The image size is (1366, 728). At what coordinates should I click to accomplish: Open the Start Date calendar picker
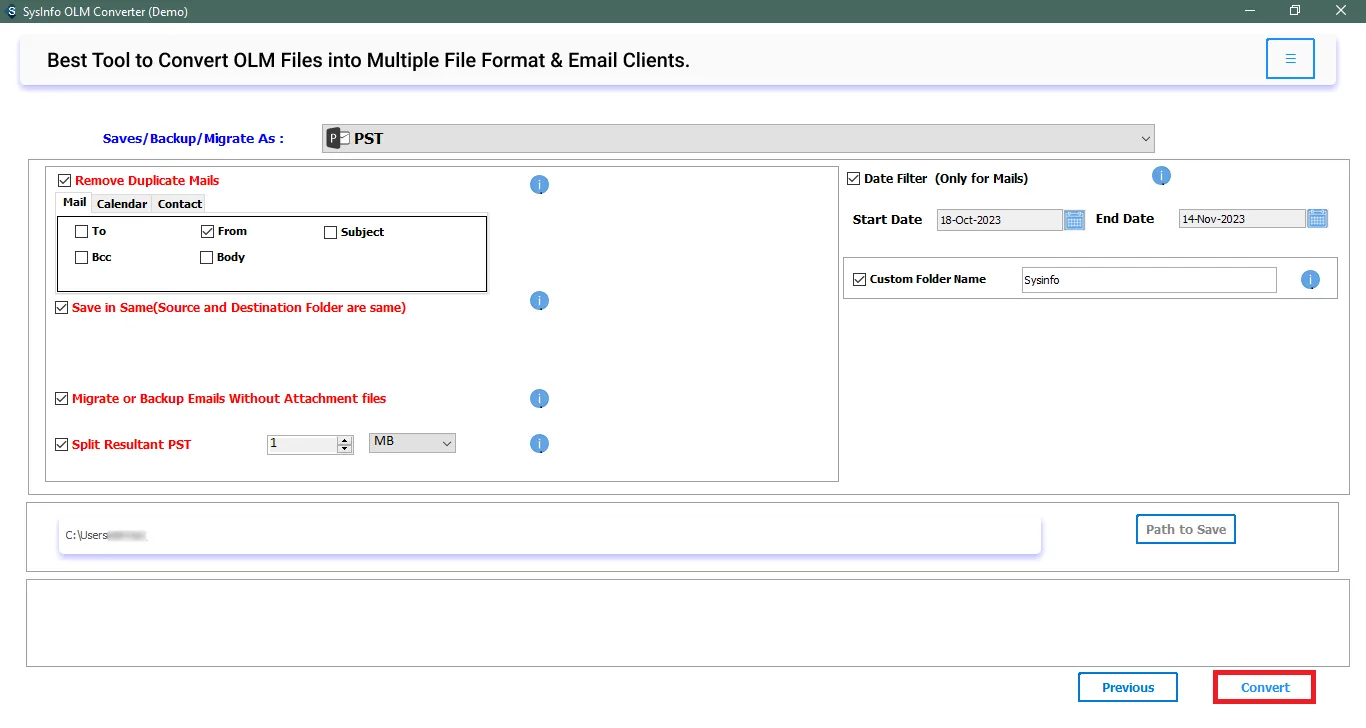point(1074,220)
